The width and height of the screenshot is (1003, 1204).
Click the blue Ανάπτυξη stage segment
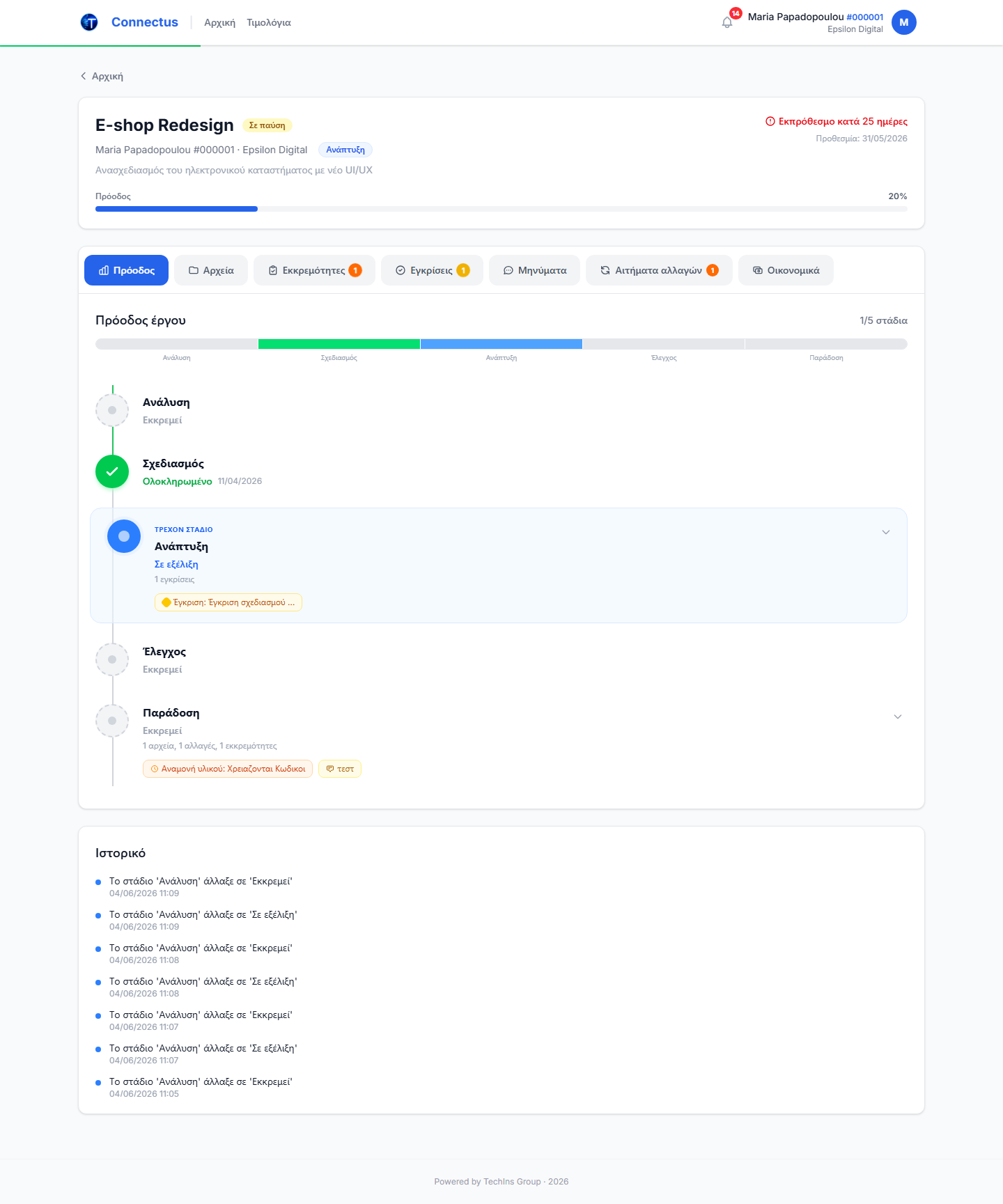(501, 344)
